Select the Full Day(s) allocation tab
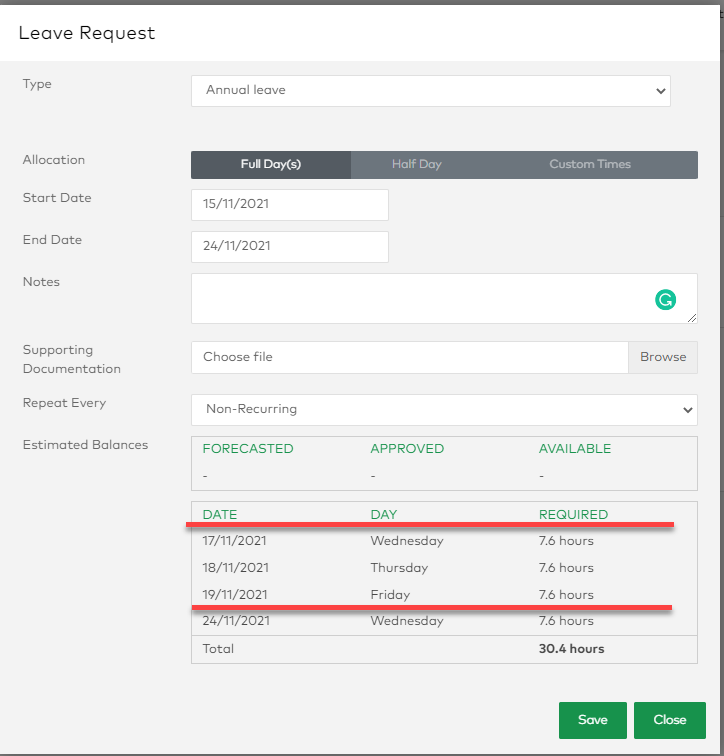Image resolution: width=724 pixels, height=756 pixels. pyautogui.click(x=271, y=164)
